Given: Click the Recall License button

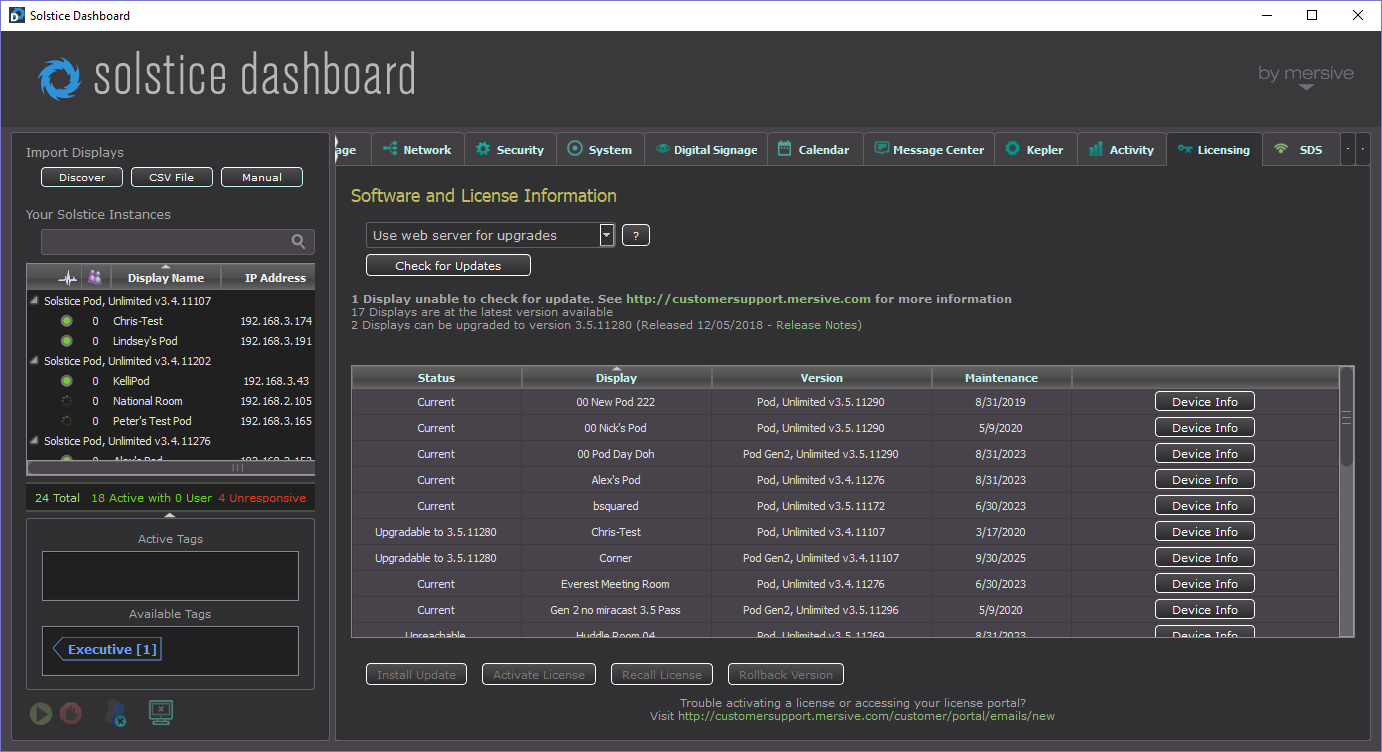Looking at the screenshot, I should tap(662, 674).
